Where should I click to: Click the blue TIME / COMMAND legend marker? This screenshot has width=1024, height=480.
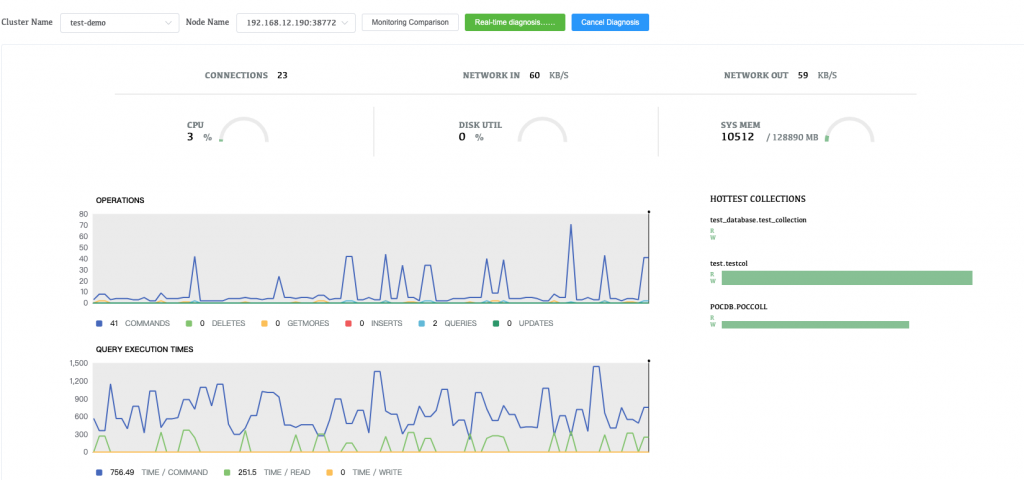tap(99, 472)
